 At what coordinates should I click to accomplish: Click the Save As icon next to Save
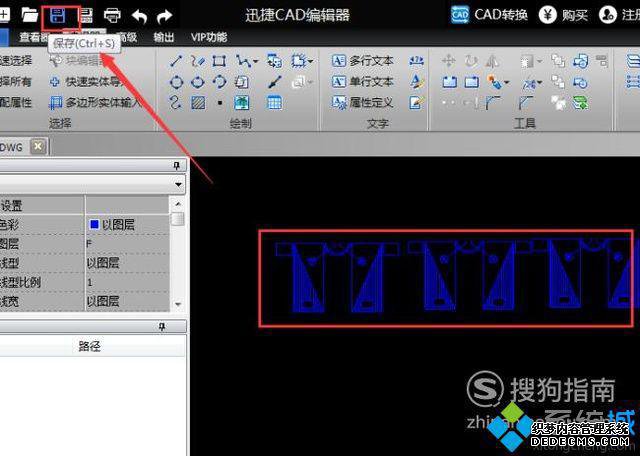(86, 16)
